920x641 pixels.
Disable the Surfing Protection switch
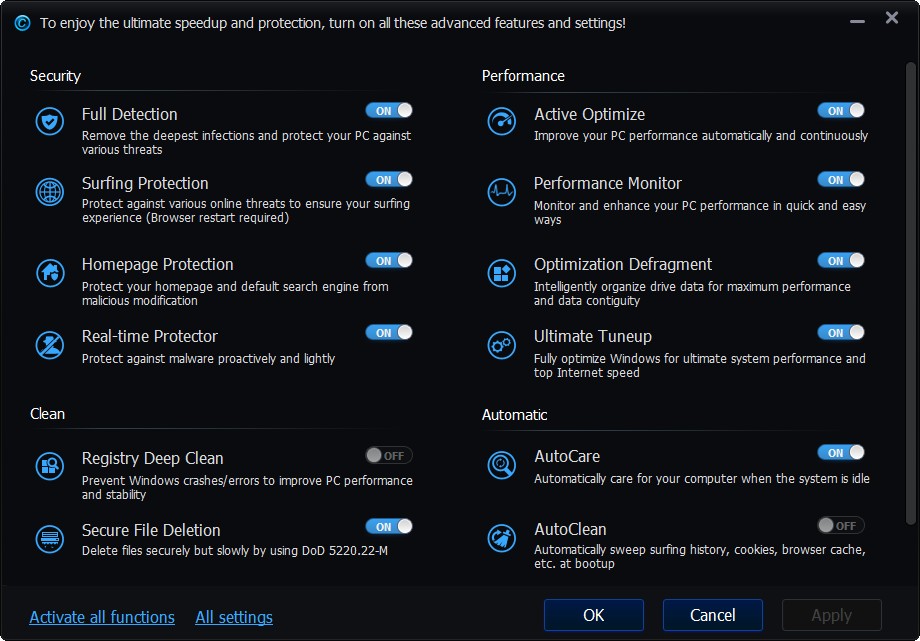tap(389, 180)
